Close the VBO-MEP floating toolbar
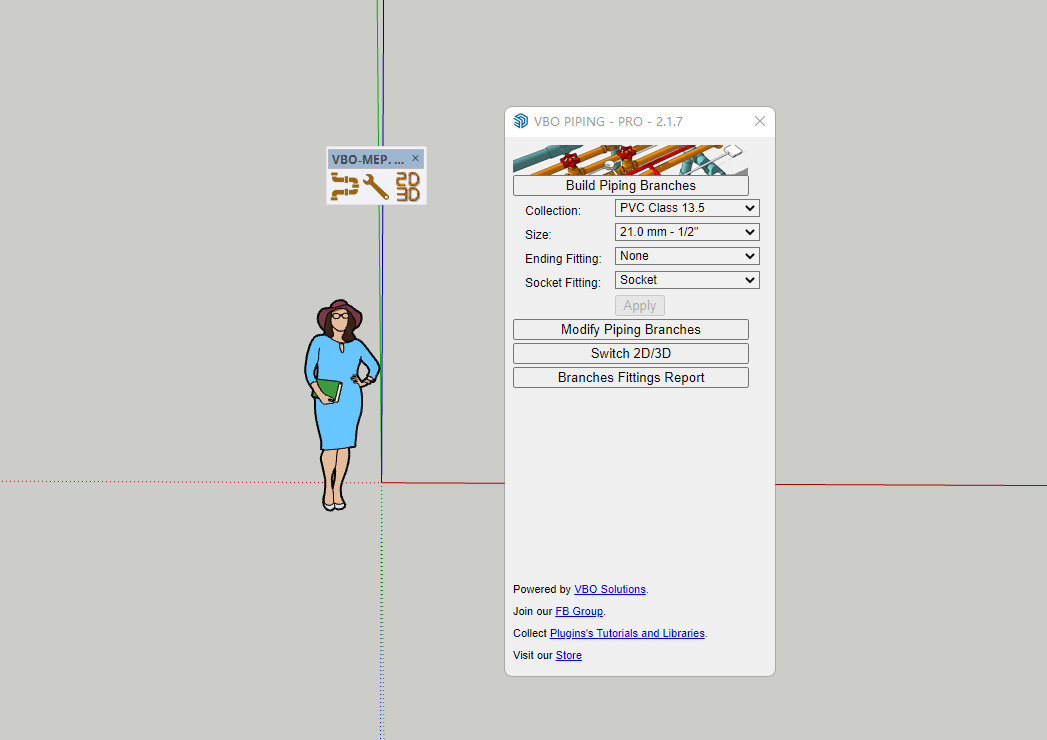Viewport: 1047px width, 740px height. point(416,158)
